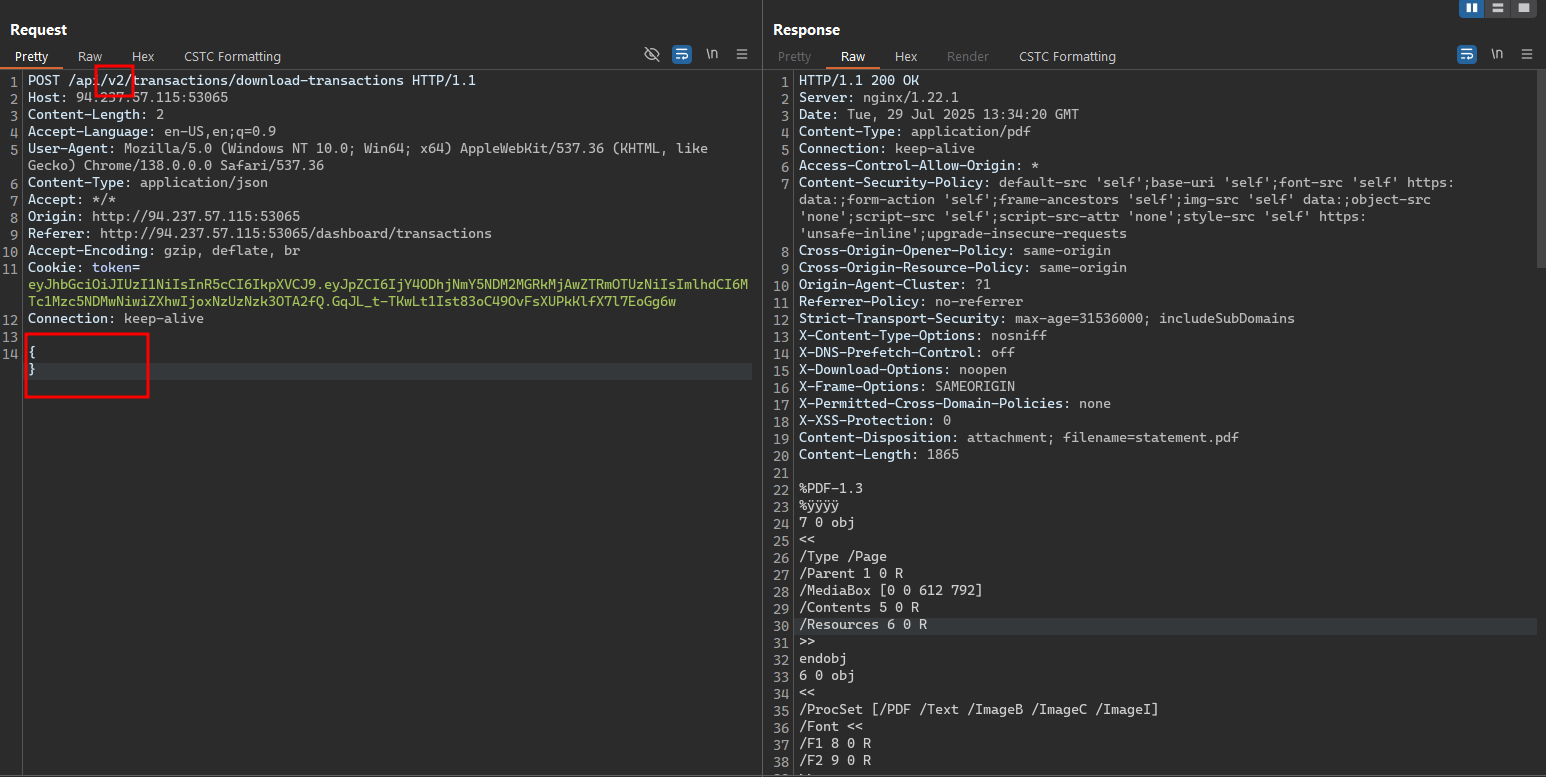Click /MediaBox [0 0 612 792] line

pyautogui.click(x=891, y=590)
